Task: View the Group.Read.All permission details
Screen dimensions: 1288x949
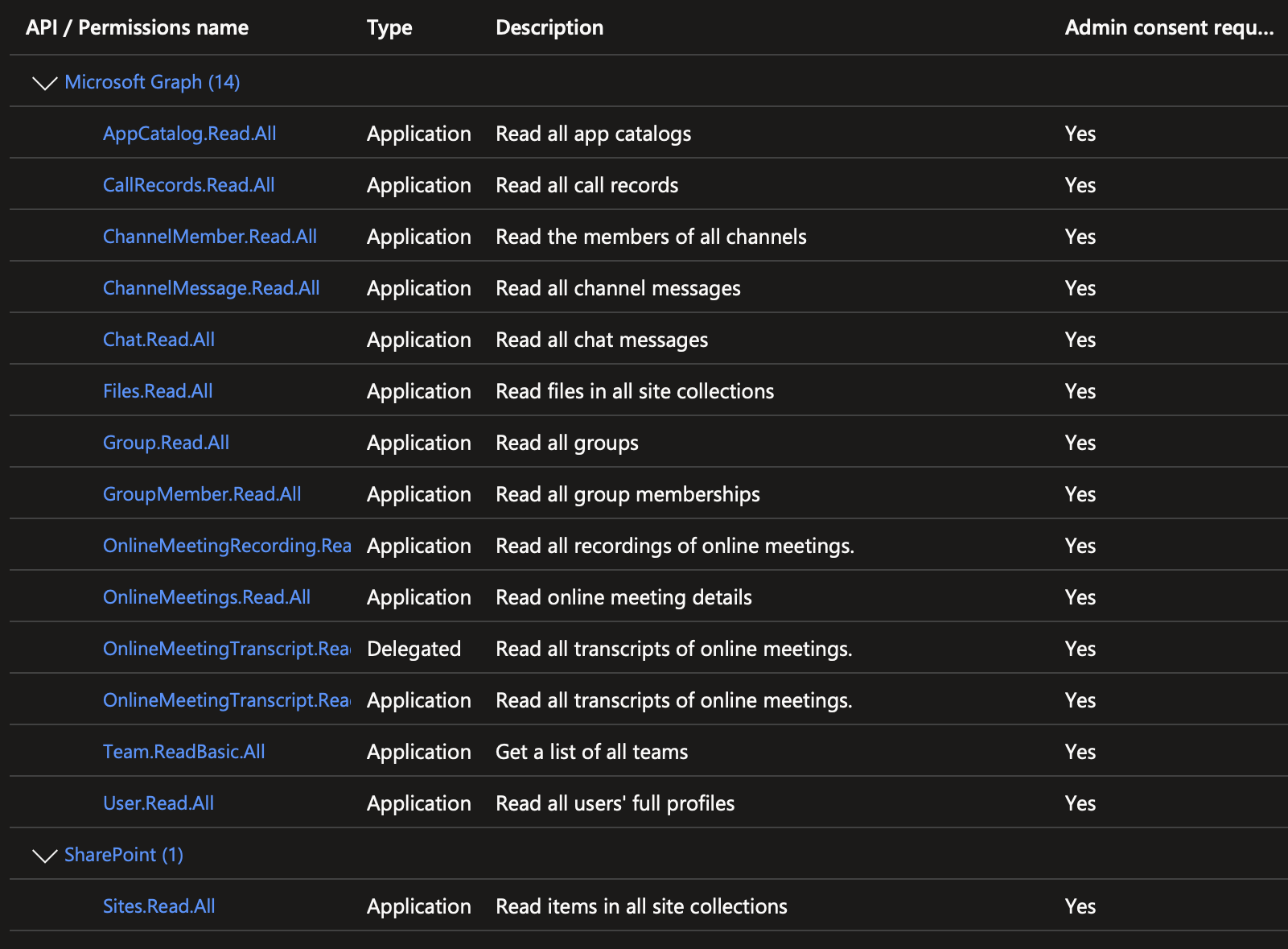Action: point(167,443)
